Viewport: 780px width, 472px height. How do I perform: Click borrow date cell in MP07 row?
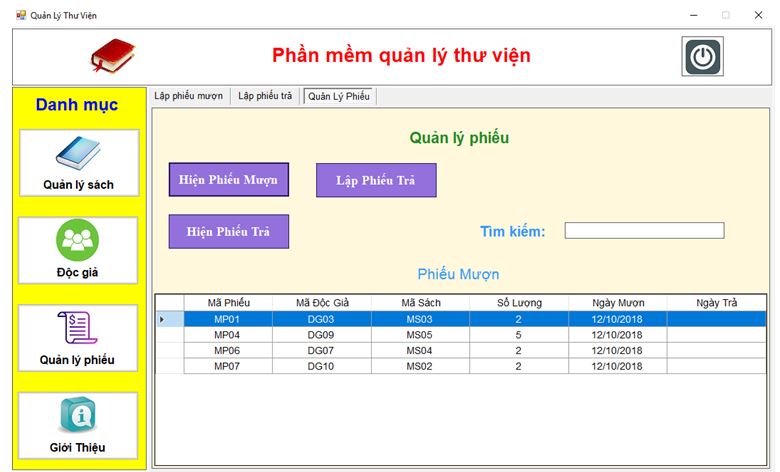[x=617, y=366]
